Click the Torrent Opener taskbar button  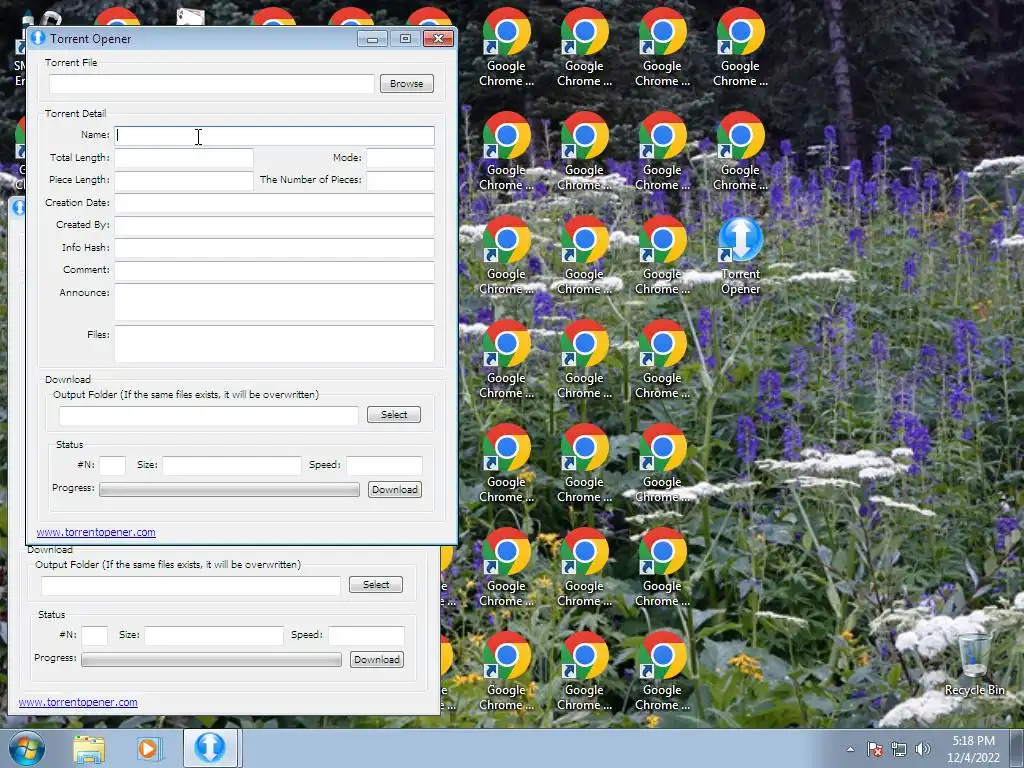[x=210, y=748]
